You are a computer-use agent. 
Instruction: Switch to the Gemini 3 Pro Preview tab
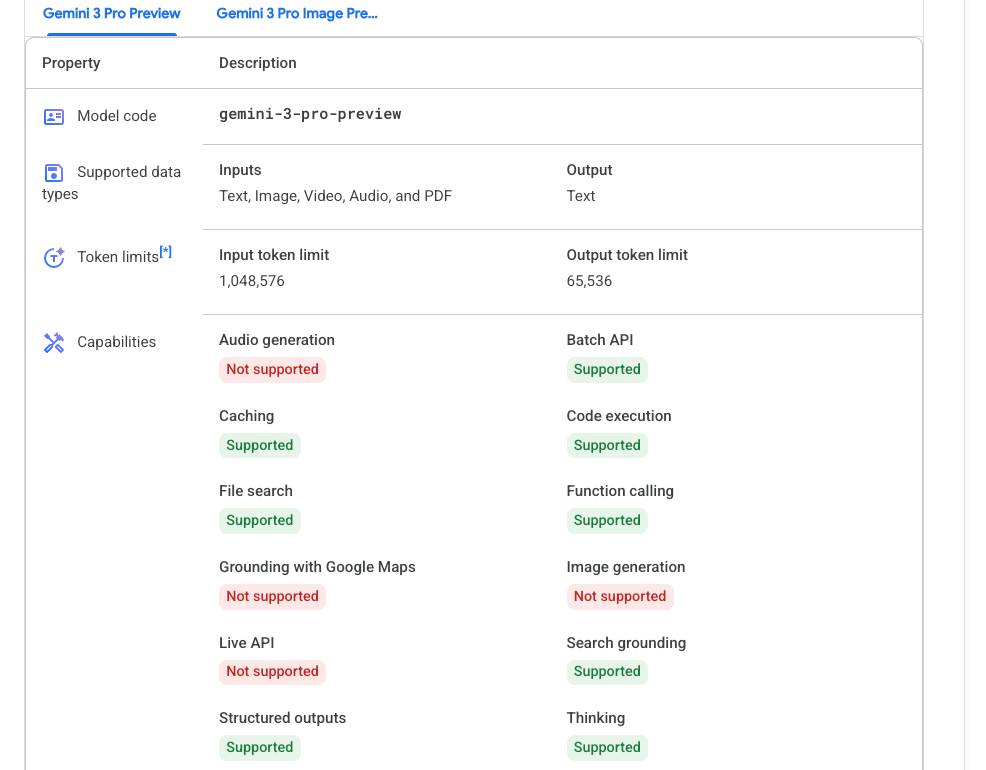pos(111,13)
